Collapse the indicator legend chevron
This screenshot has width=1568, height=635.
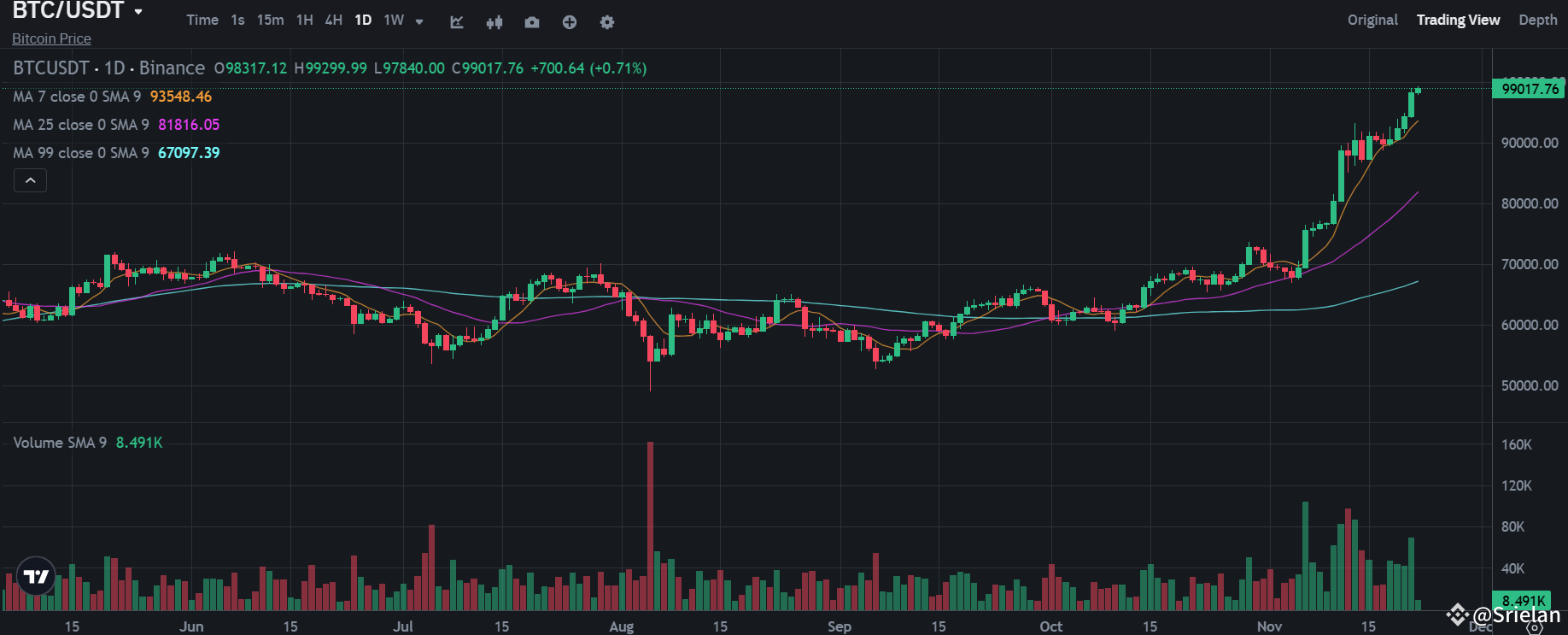coord(30,180)
